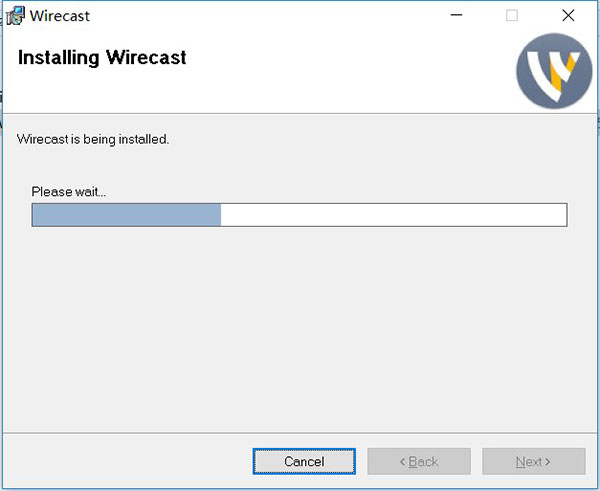Click the "Wirecast is being installed." message

tap(93, 139)
